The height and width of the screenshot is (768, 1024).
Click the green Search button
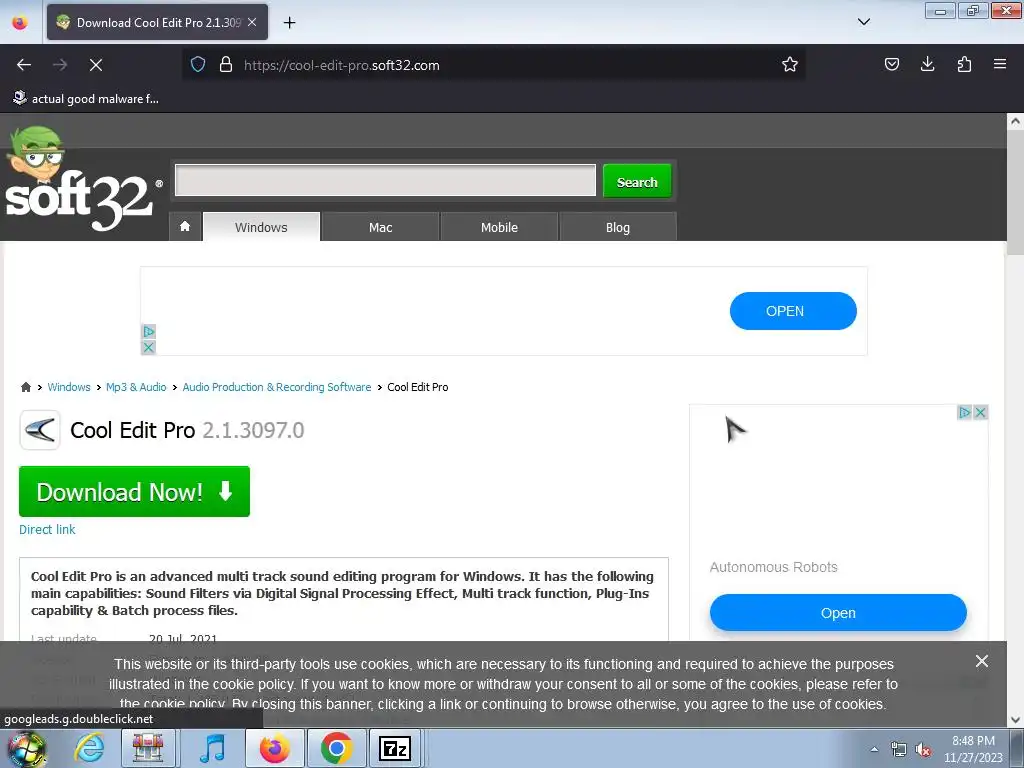(637, 182)
